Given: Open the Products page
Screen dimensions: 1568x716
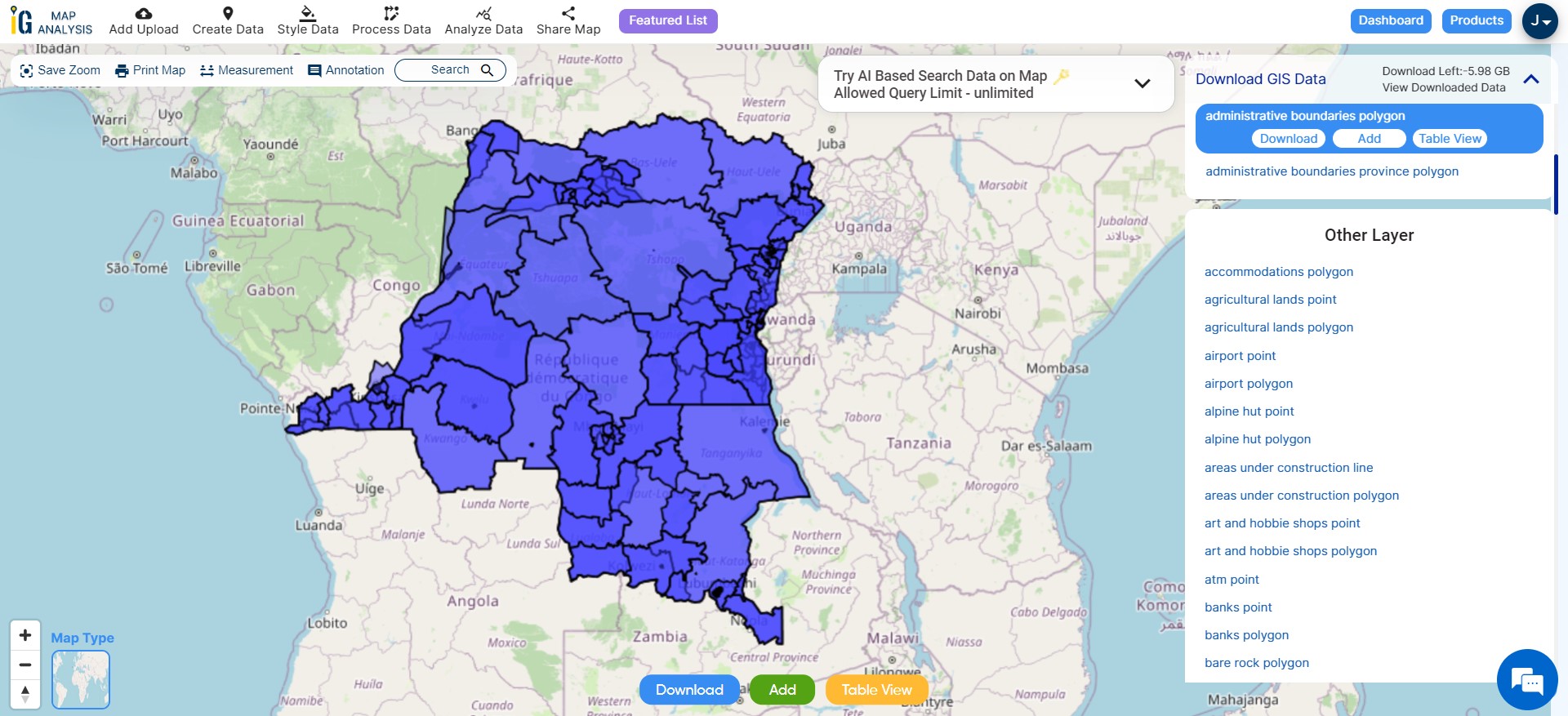Looking at the screenshot, I should coord(1477,20).
